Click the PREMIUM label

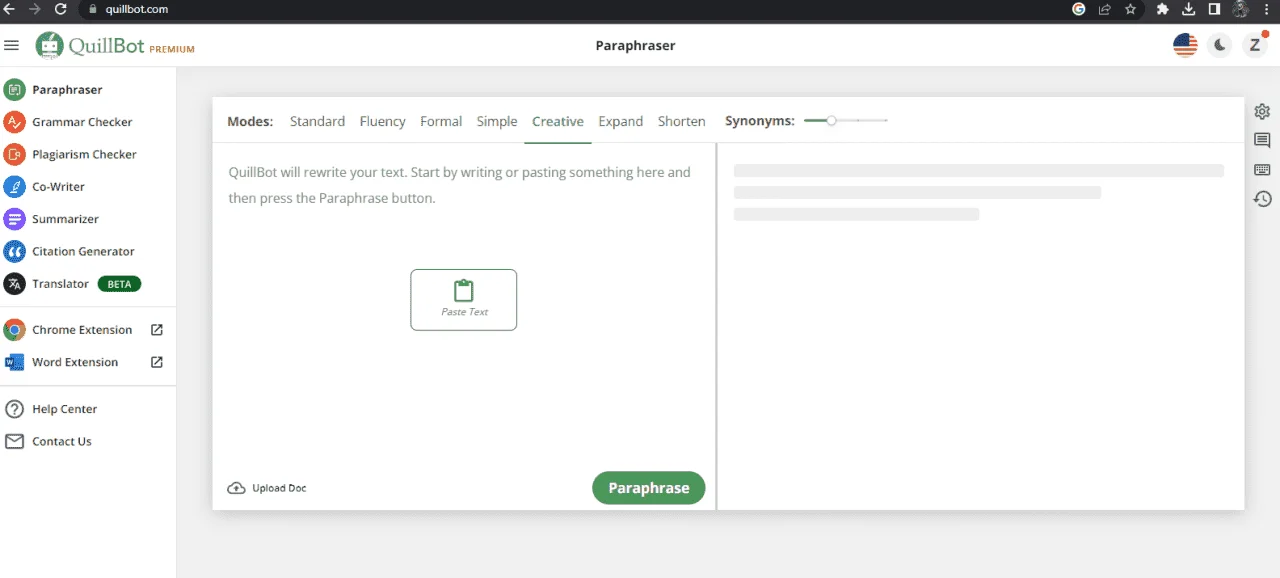(172, 49)
